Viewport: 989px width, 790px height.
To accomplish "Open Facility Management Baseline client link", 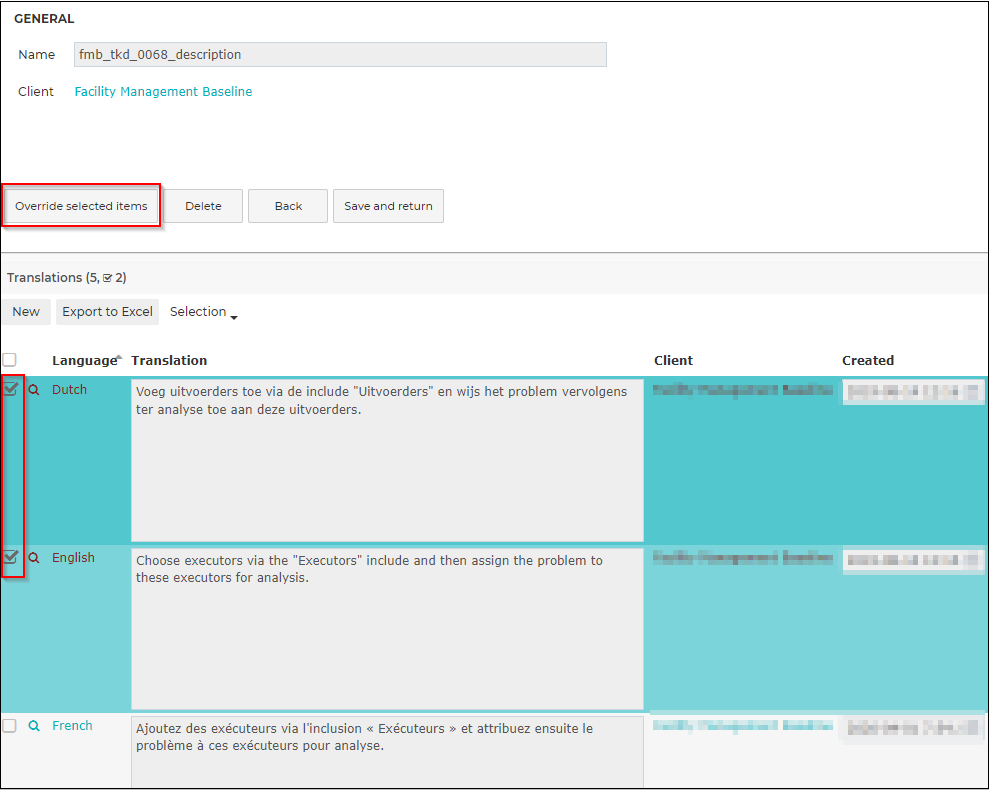I will (x=163, y=91).
